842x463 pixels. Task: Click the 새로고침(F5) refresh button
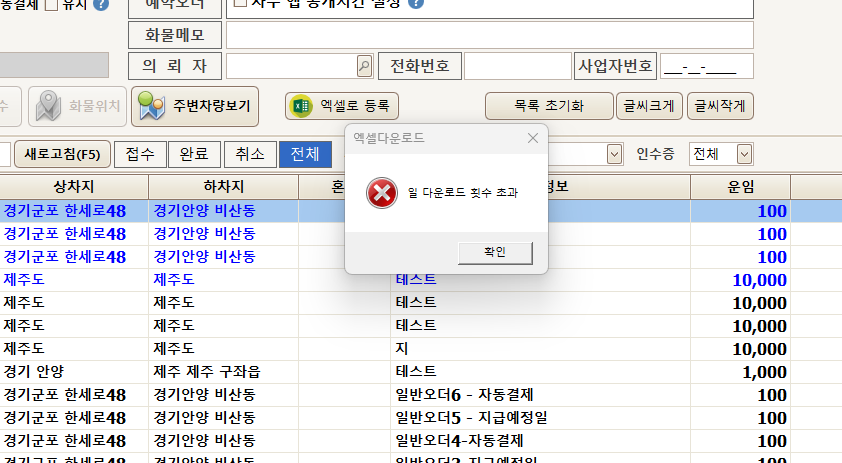62,154
